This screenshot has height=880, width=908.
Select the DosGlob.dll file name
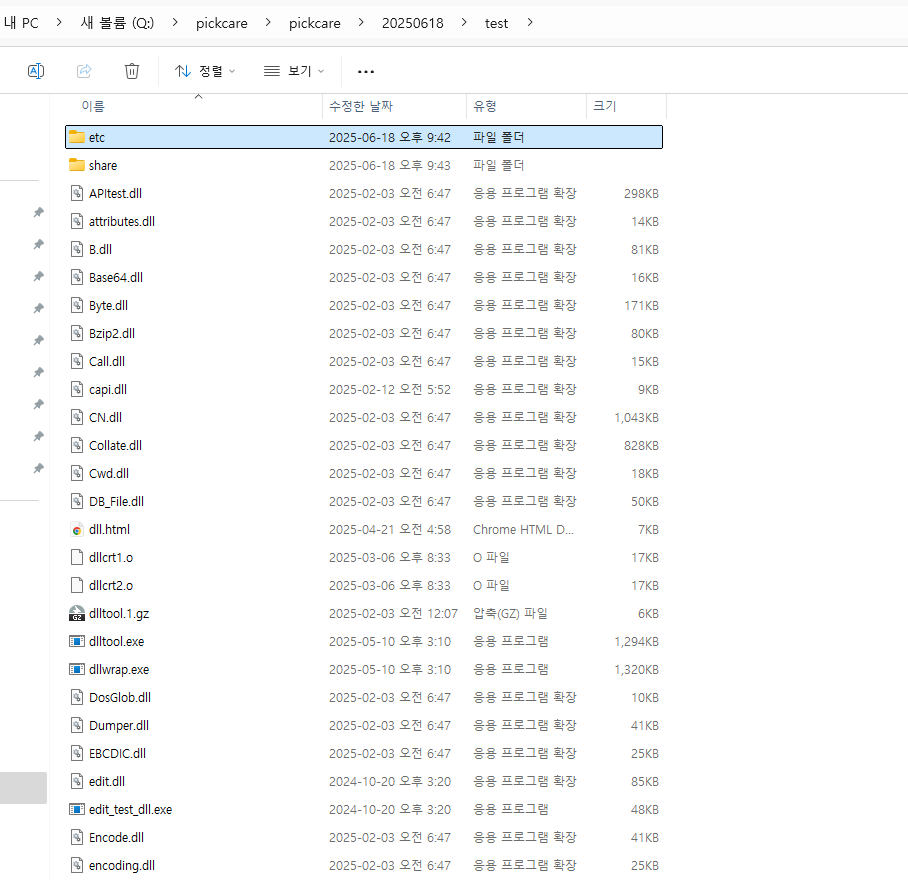[x=120, y=698]
